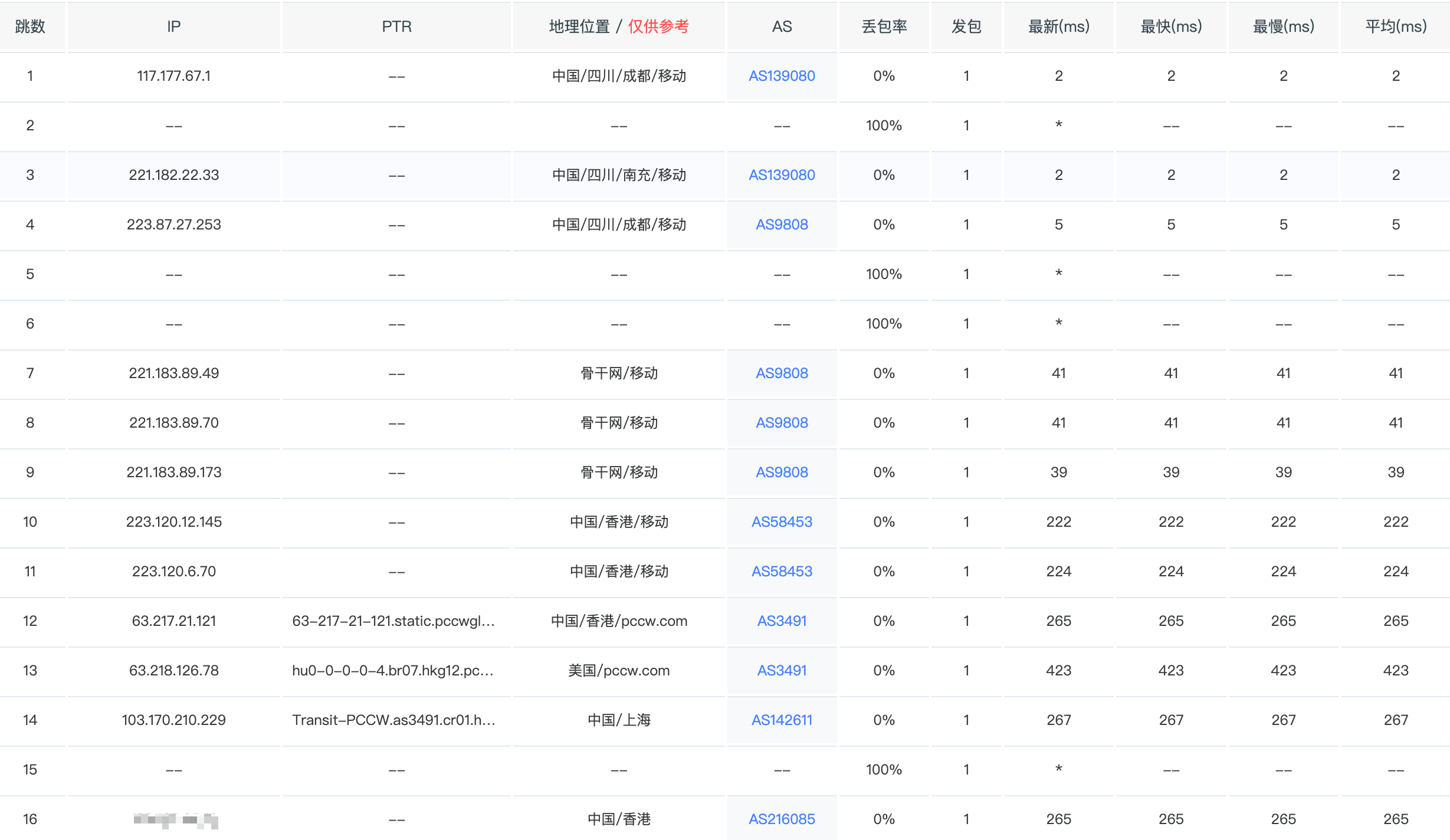The height and width of the screenshot is (840, 1450).
Task: Click the 平均(ms) column header
Action: [x=1396, y=27]
